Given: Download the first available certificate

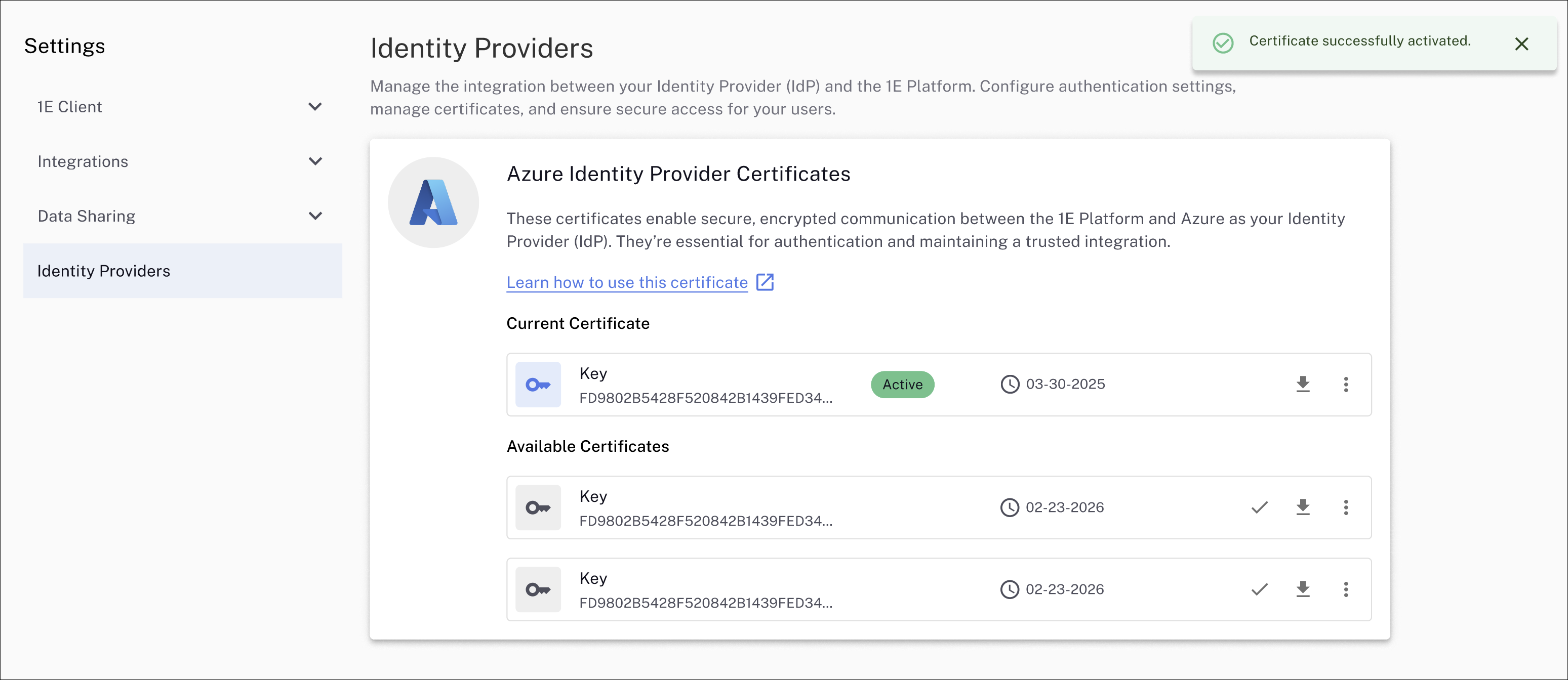Looking at the screenshot, I should pos(1303,507).
